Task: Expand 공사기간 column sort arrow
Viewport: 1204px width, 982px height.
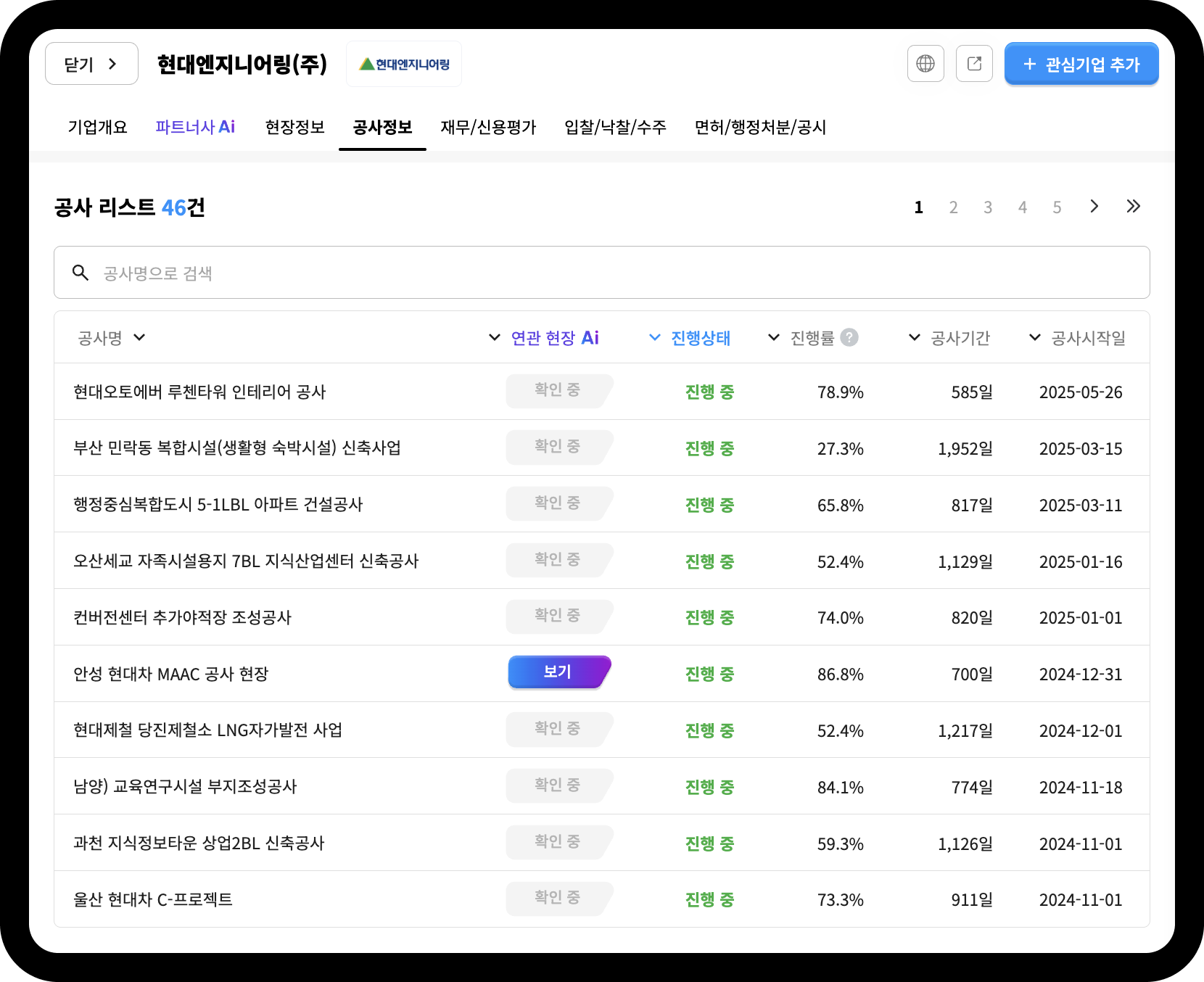Action: click(x=915, y=337)
